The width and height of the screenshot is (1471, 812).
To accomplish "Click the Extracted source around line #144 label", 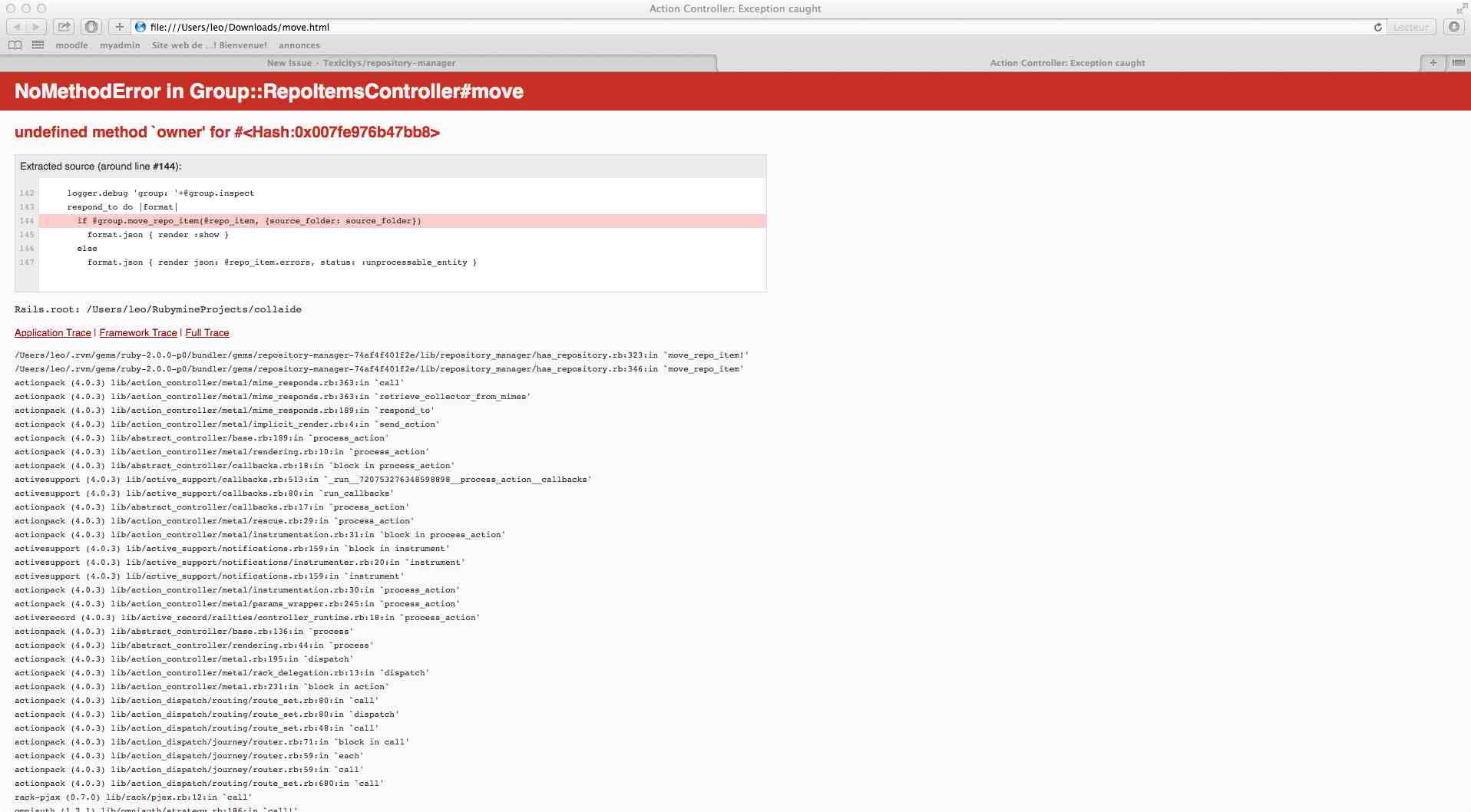I will pos(101,167).
